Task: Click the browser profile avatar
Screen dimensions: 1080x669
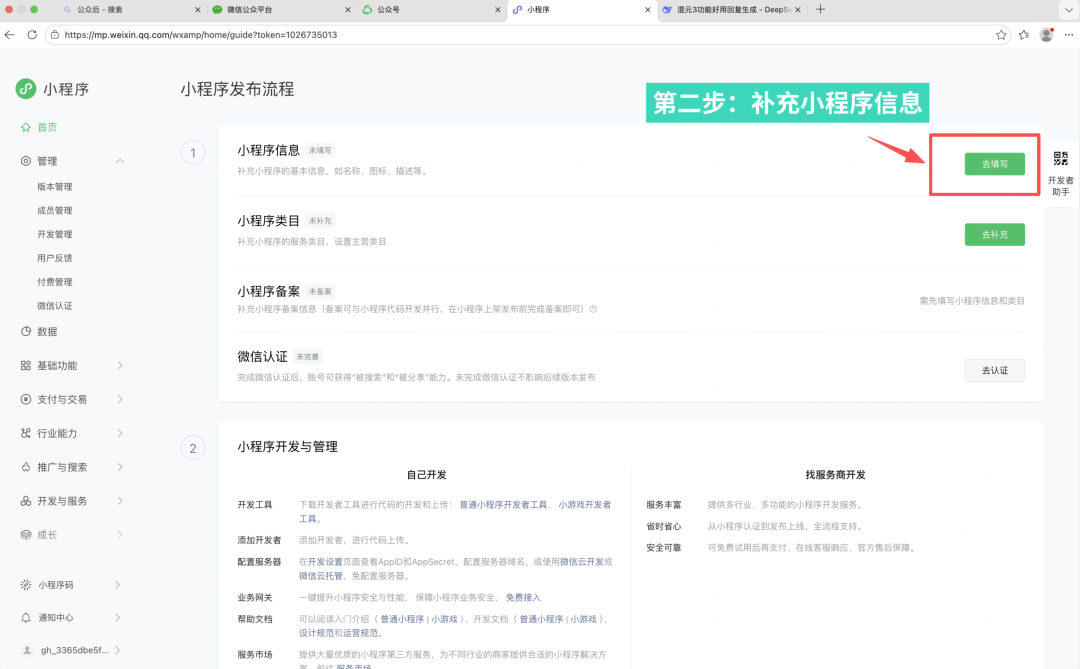Action: (x=1046, y=35)
